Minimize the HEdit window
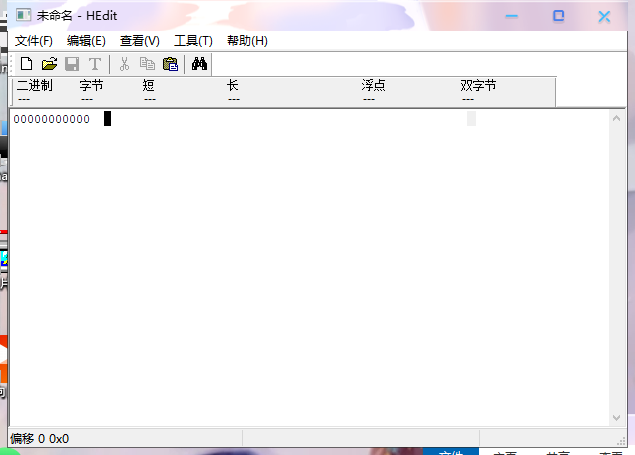Image resolution: width=635 pixels, height=455 pixels. [x=512, y=16]
